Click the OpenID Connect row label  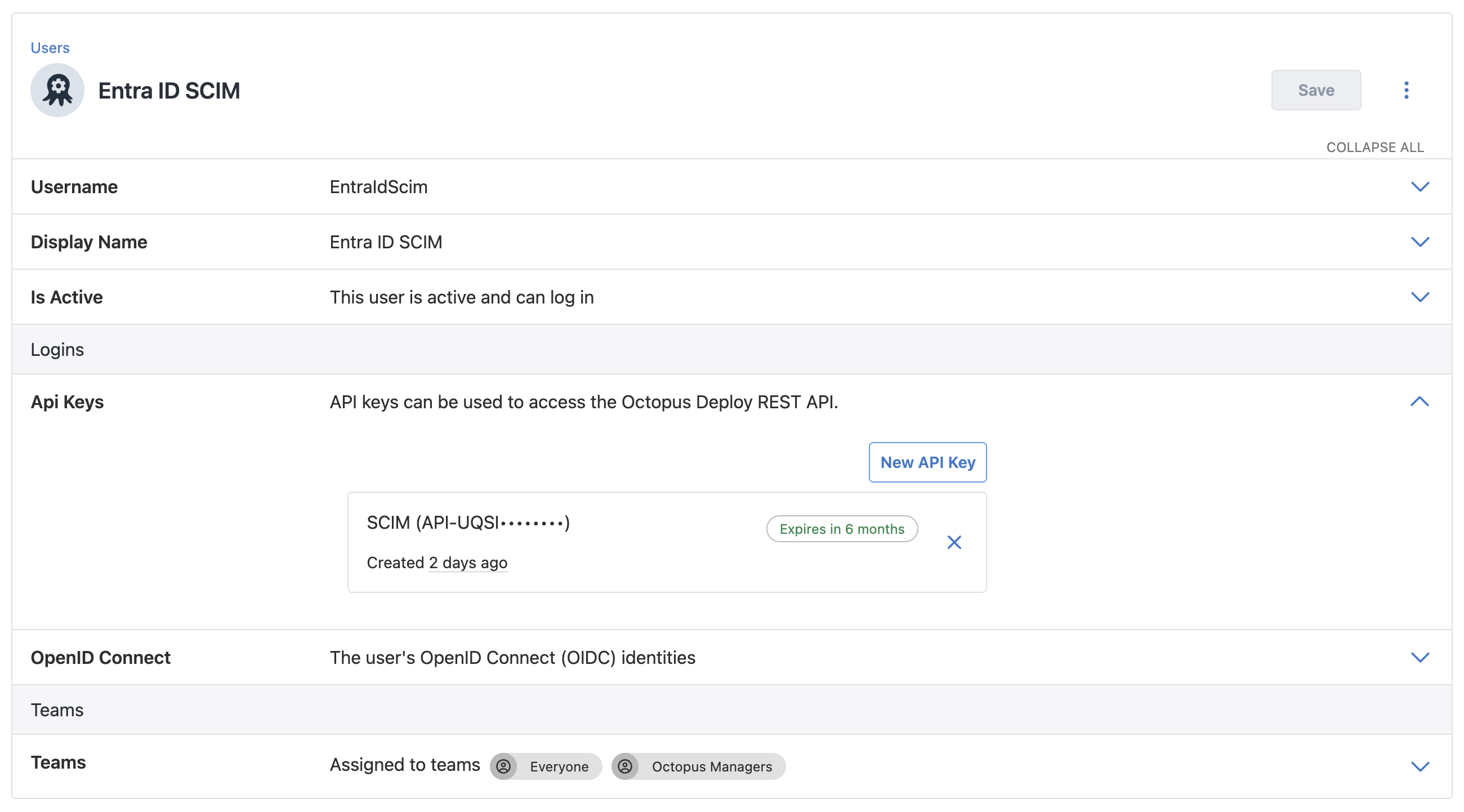coord(101,658)
